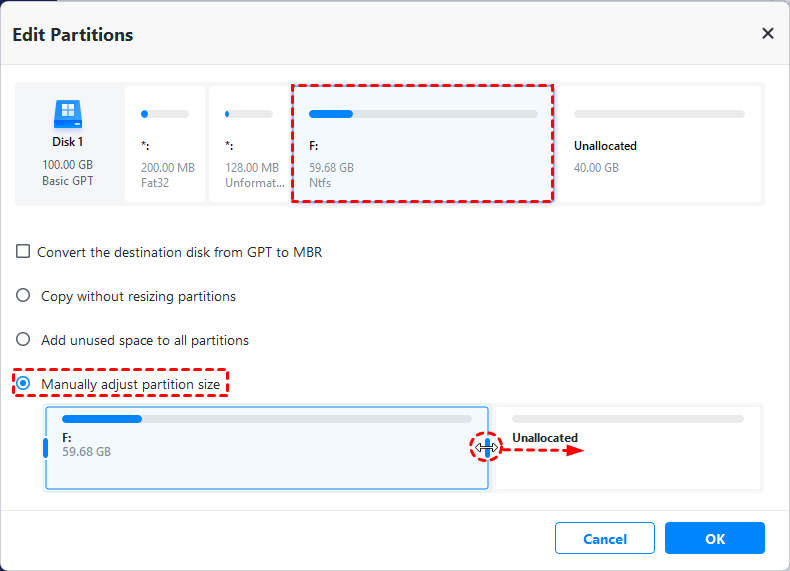Close the Edit Partitions dialog
790x571 pixels.
[768, 33]
